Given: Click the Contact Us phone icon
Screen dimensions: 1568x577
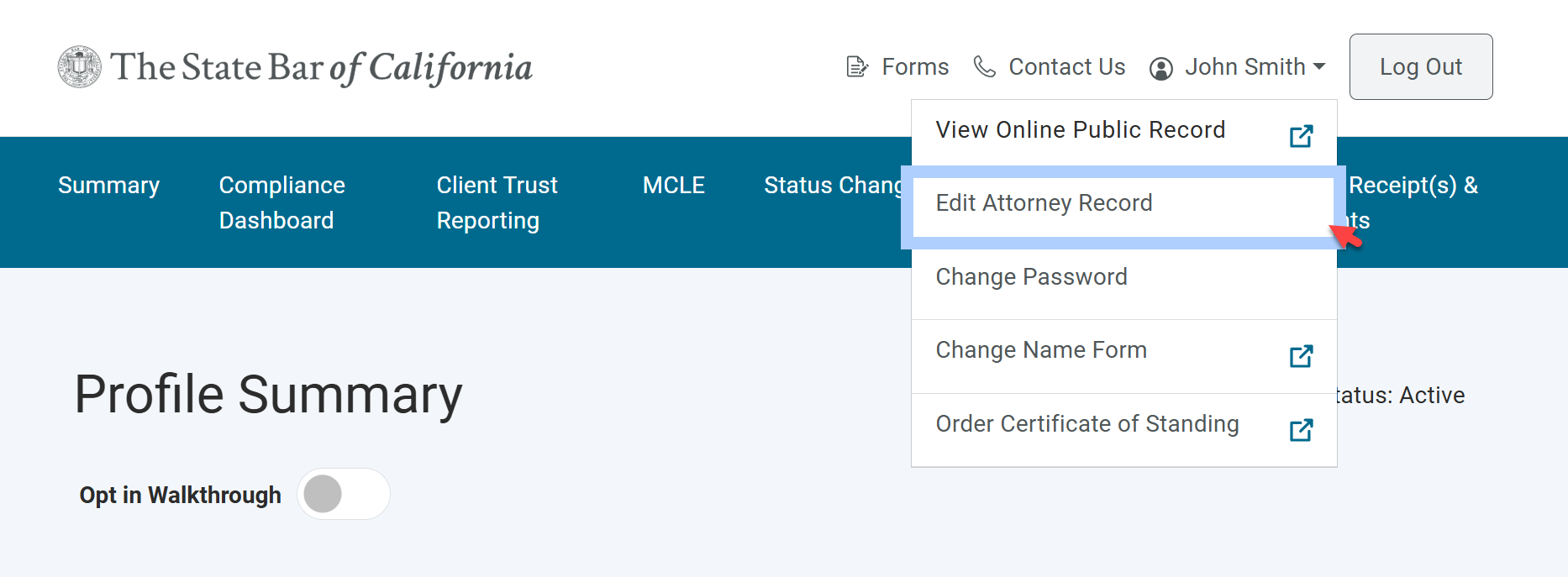Looking at the screenshot, I should tap(984, 66).
